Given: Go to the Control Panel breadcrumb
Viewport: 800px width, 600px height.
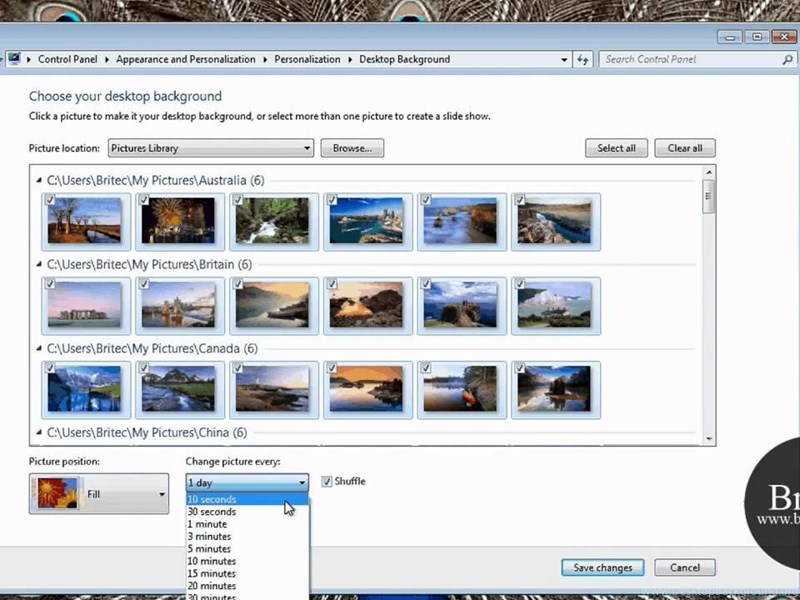Looking at the screenshot, I should 67,60.
